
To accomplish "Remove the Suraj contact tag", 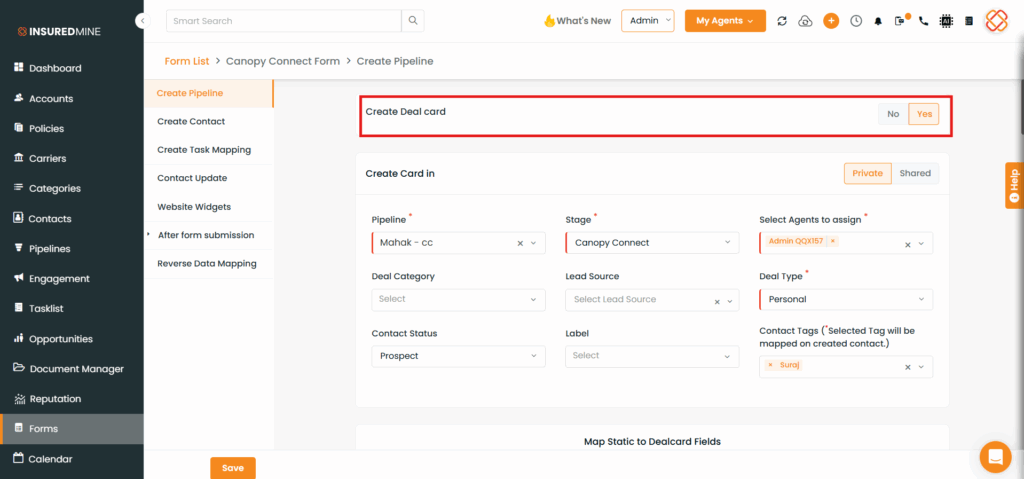I will [770, 365].
